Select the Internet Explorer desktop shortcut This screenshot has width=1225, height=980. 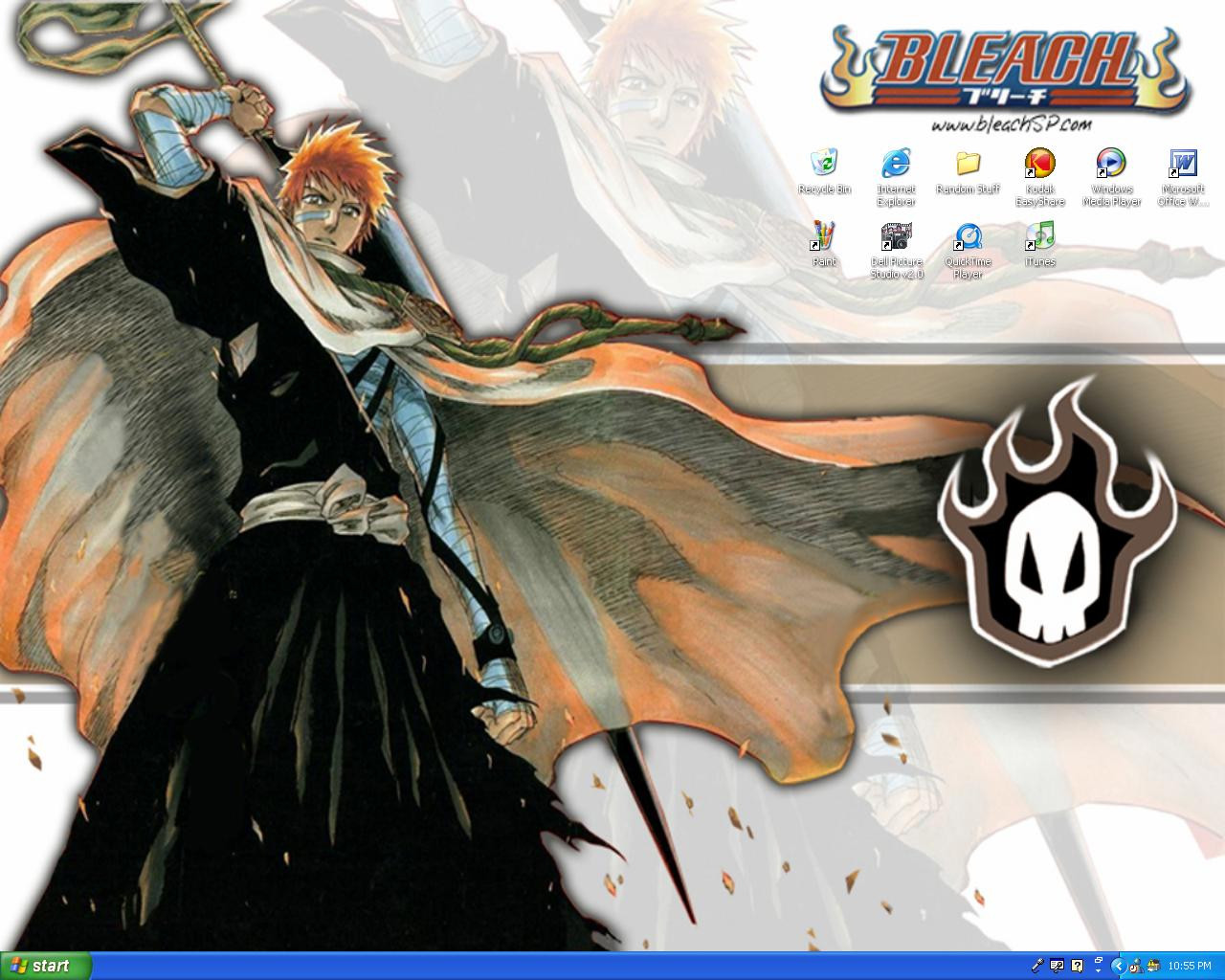[896, 177]
